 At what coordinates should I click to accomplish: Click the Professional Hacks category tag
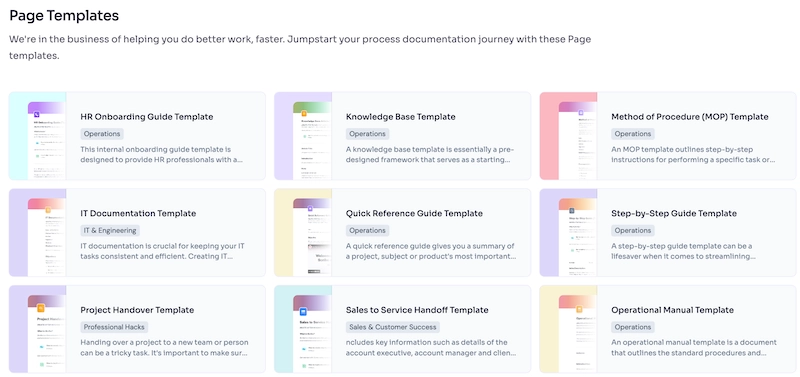point(114,327)
